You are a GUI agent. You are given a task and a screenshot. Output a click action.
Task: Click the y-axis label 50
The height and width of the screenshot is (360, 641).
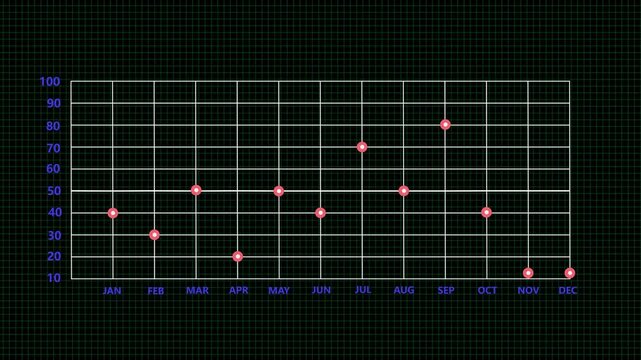click(x=54, y=191)
